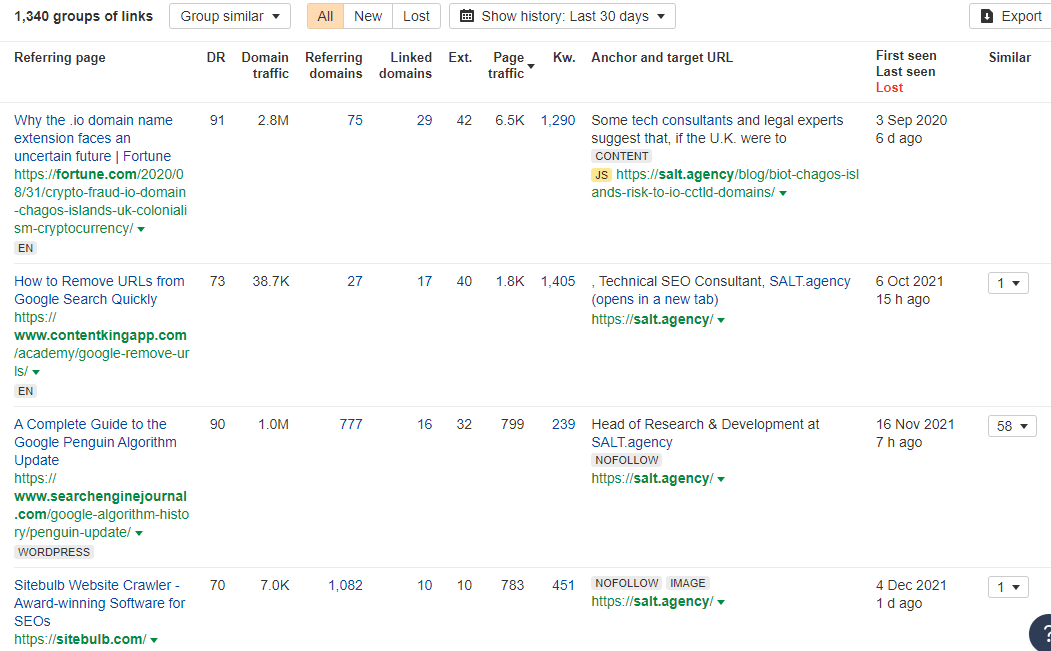Open Similar dropdown for the contentking row
The height and width of the screenshot is (651, 1051).
[1008, 283]
